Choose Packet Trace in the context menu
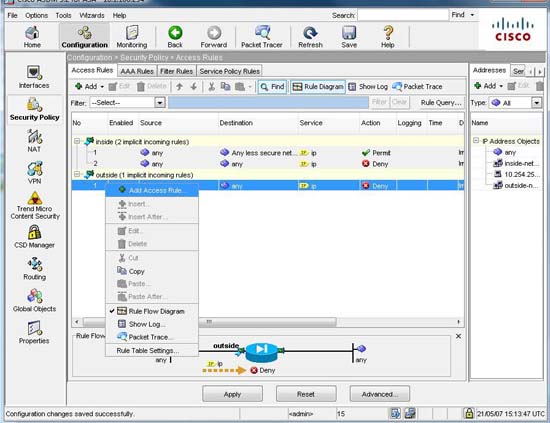Screen dimensions: 550x423 point(152,337)
